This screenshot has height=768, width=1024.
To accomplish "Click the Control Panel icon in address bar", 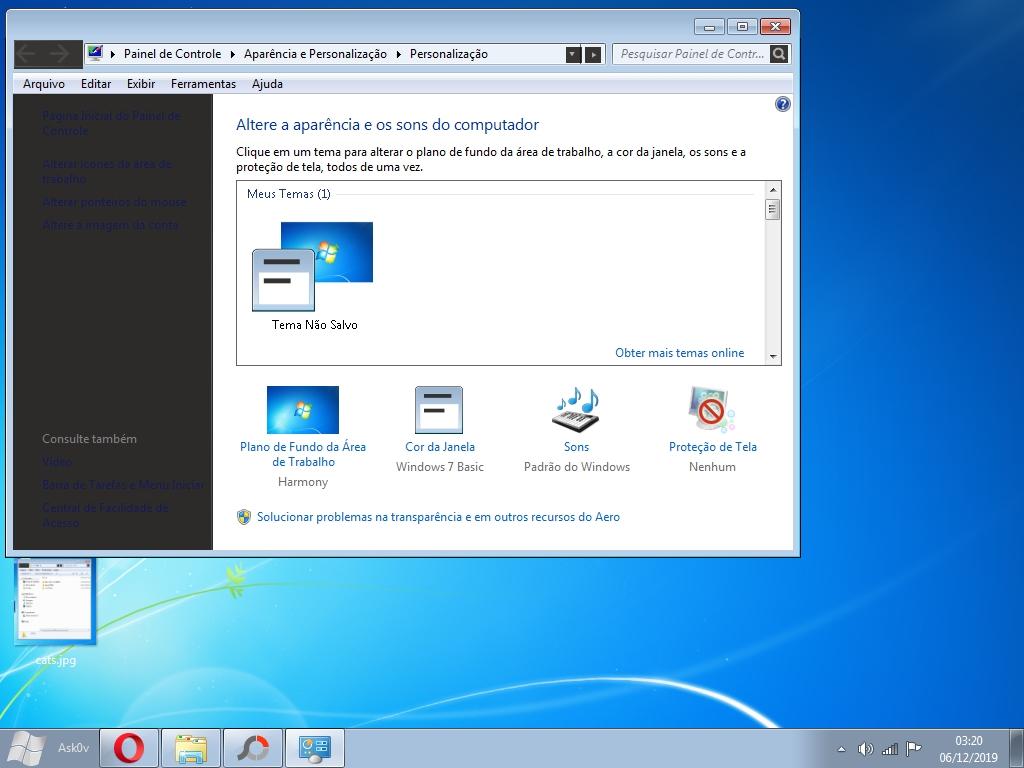I will [x=95, y=54].
